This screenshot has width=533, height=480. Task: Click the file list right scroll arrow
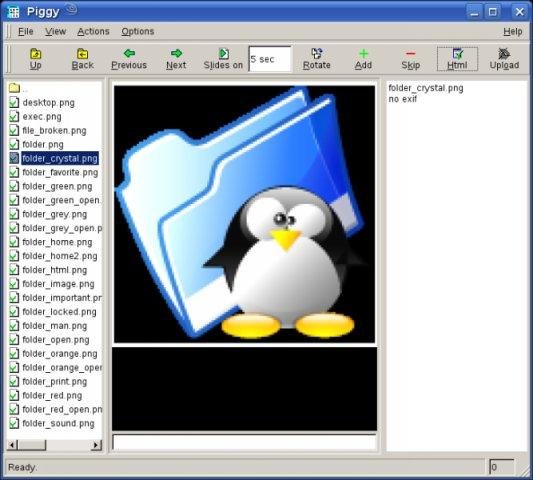click(x=97, y=445)
